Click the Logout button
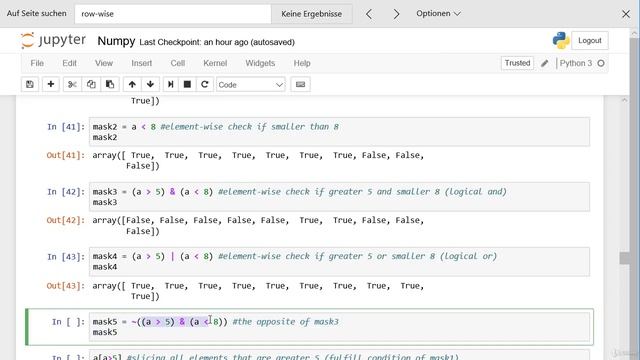The image size is (640, 360). point(590,40)
